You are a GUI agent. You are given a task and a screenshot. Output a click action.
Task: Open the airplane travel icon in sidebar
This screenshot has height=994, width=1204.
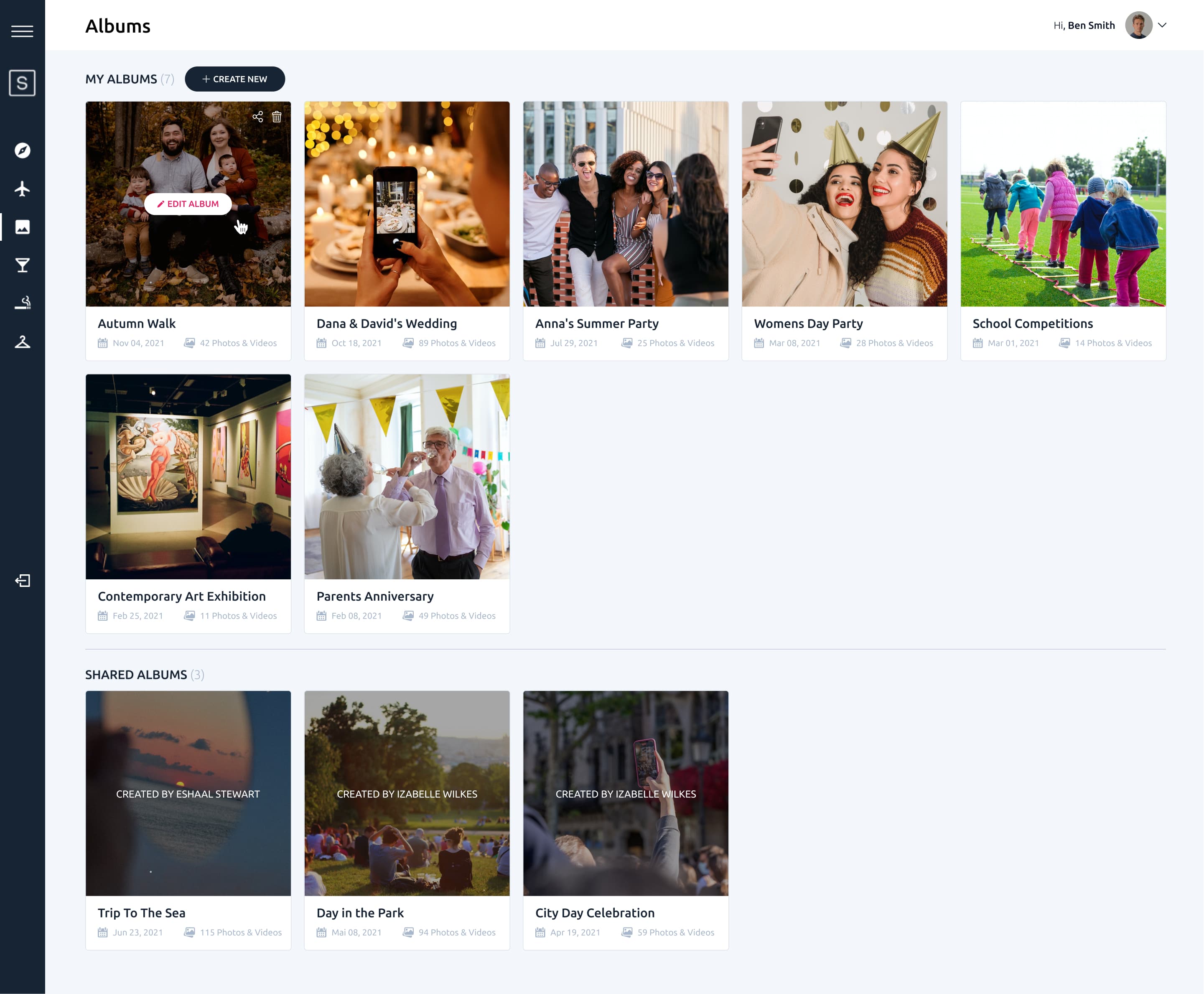[x=22, y=189]
